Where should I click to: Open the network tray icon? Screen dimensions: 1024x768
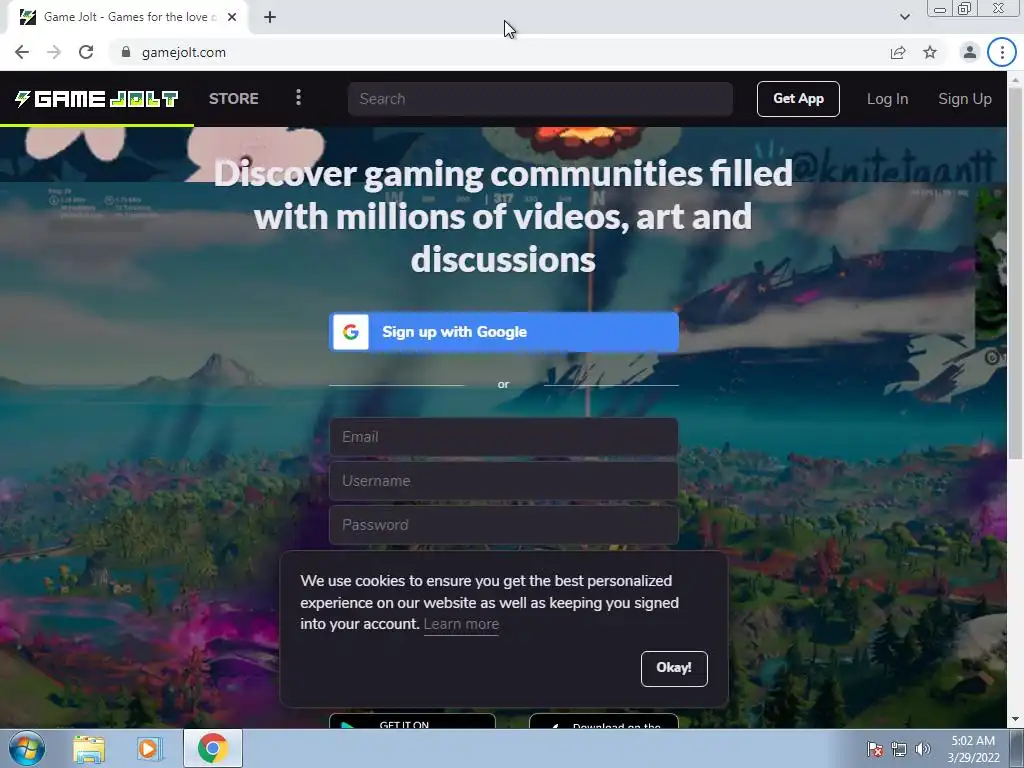pyautogui.click(x=899, y=749)
